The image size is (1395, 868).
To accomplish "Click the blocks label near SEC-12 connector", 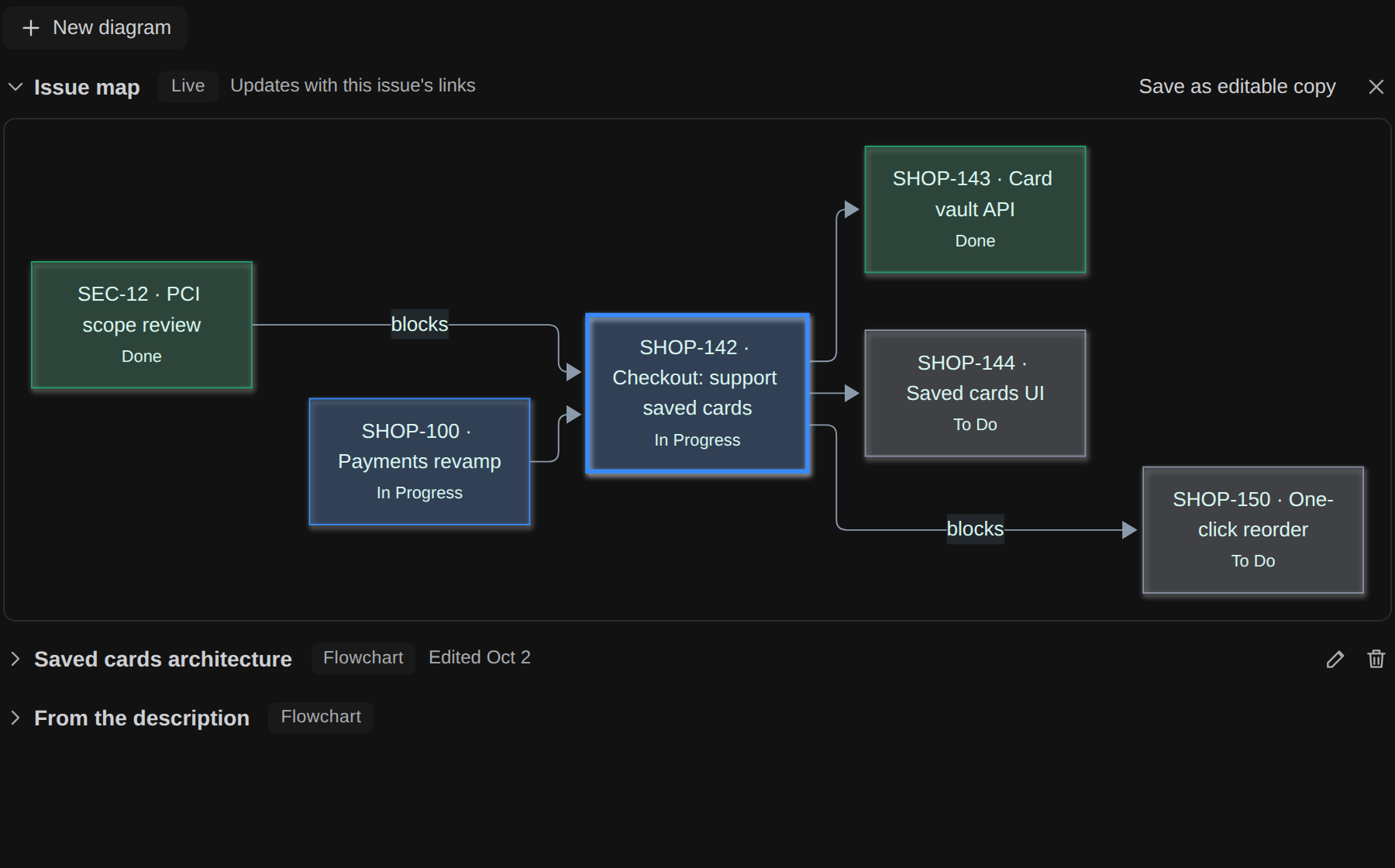I will (419, 324).
